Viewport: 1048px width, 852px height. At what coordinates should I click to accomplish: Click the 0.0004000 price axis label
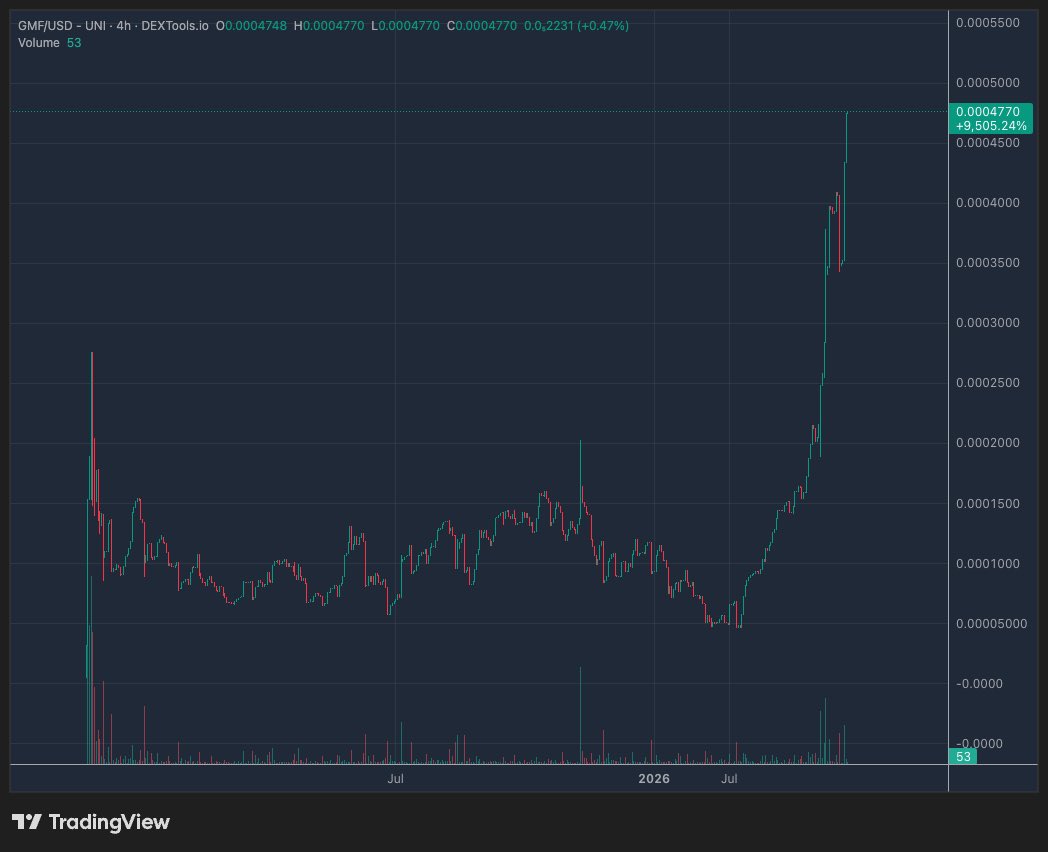pos(988,202)
